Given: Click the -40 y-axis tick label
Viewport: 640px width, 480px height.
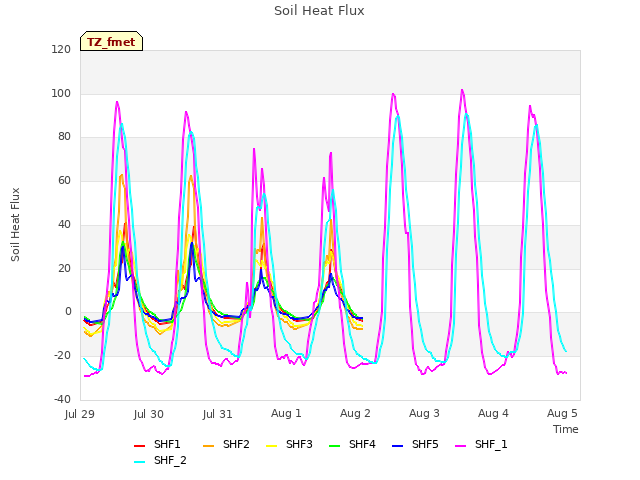Looking at the screenshot, I should pos(62,399).
